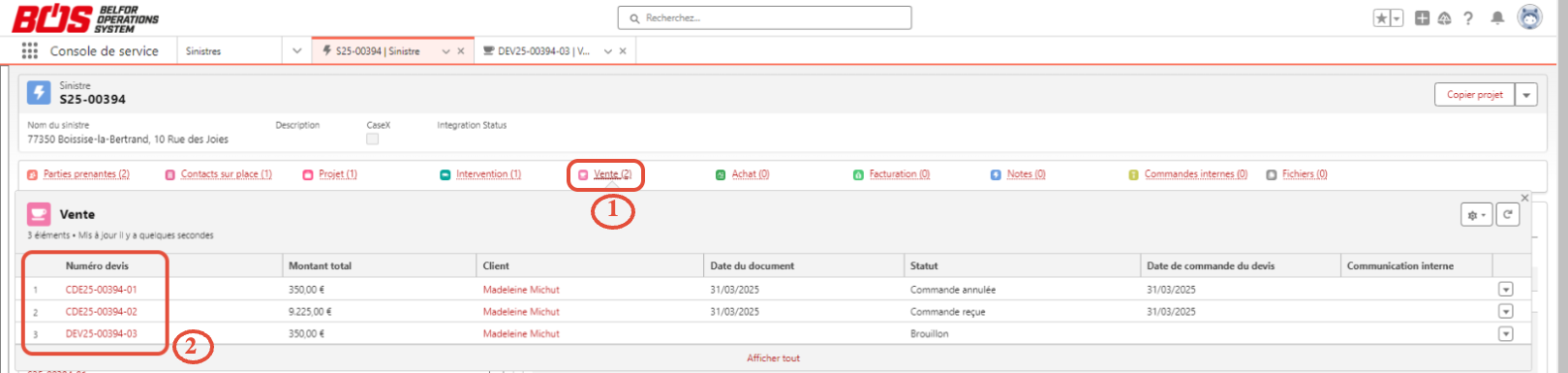
Task: Open notifications bell
Action: click(1497, 18)
